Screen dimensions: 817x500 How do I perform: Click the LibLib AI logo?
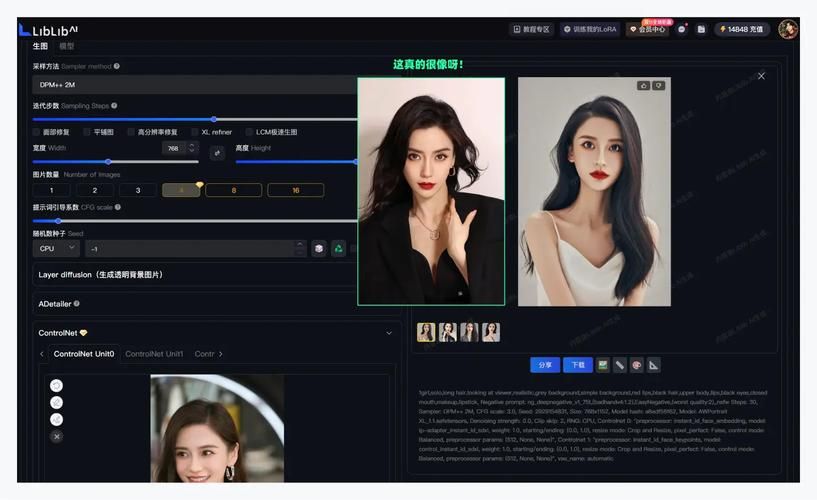coord(48,30)
